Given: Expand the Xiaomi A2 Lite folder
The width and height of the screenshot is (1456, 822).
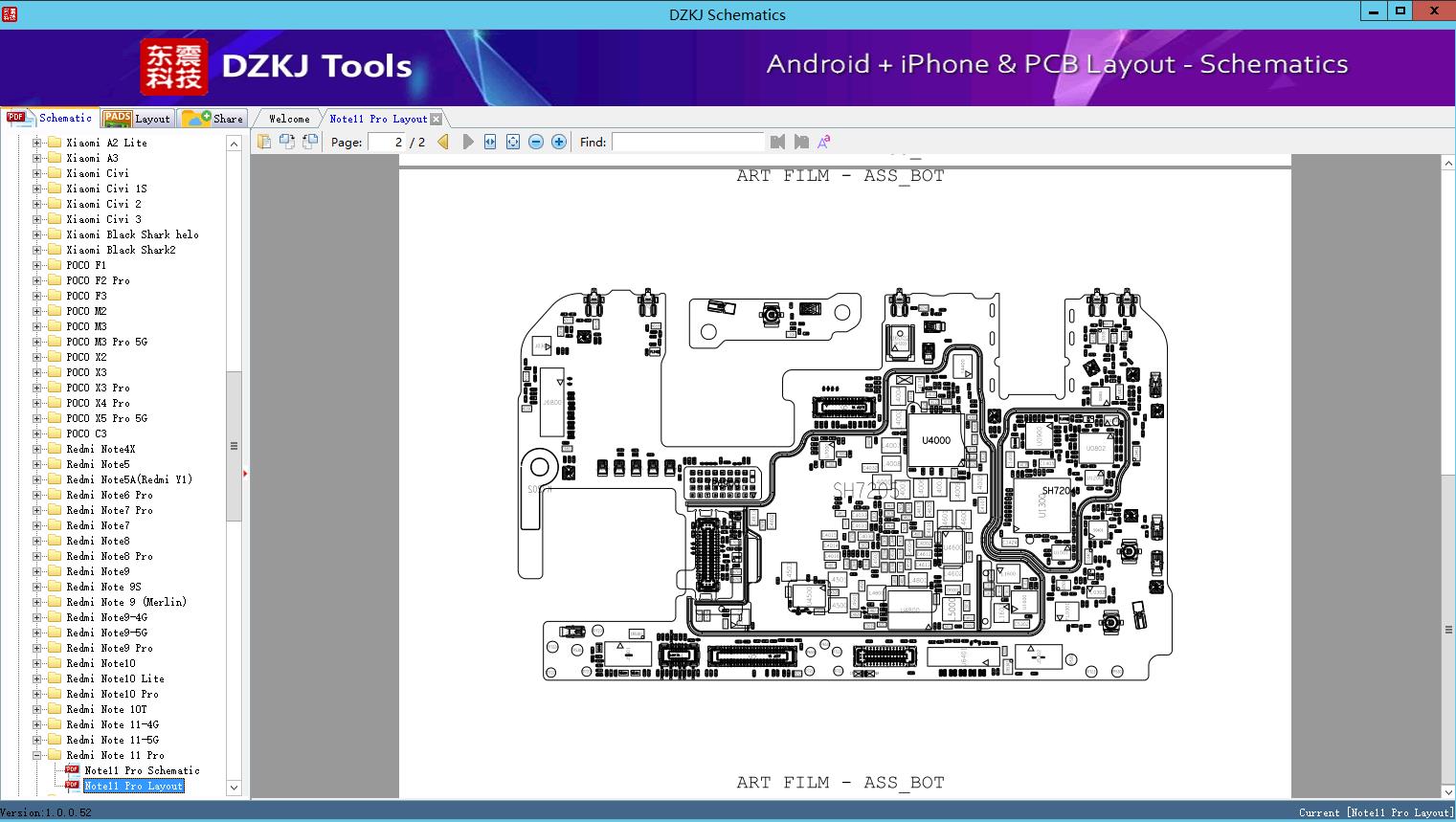Looking at the screenshot, I should 37,143.
